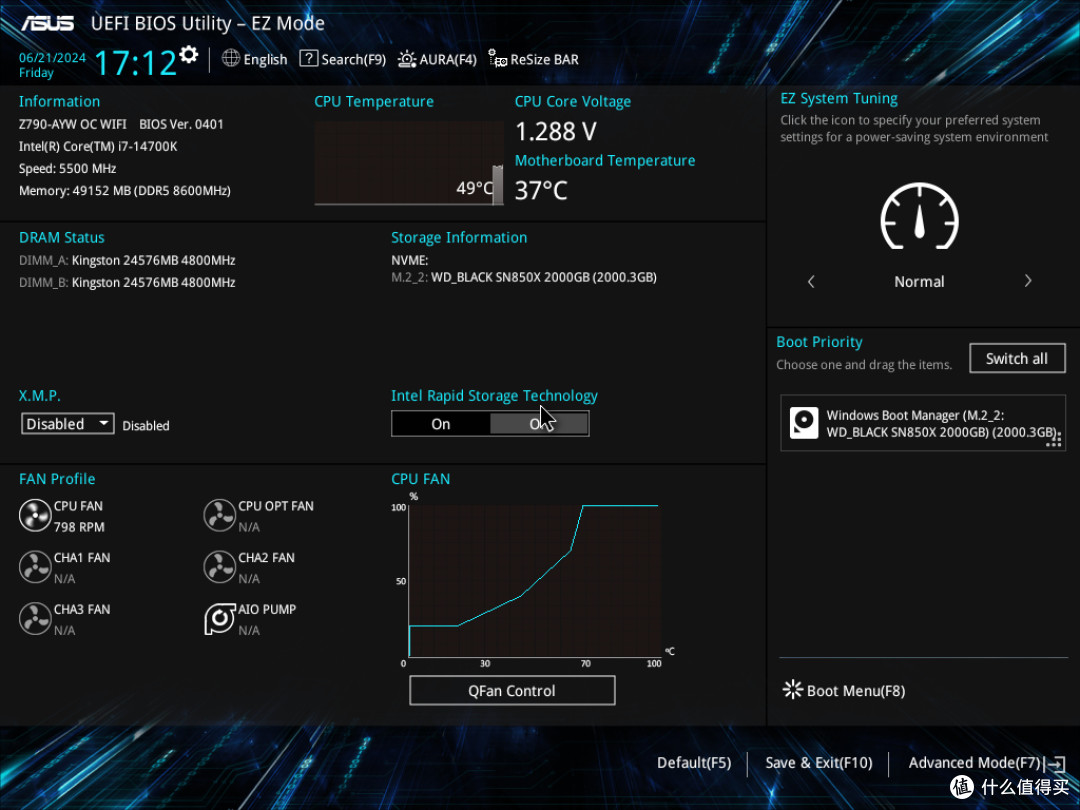The height and width of the screenshot is (810, 1080).
Task: Open AURA(F4) label
Action: (x=448, y=59)
